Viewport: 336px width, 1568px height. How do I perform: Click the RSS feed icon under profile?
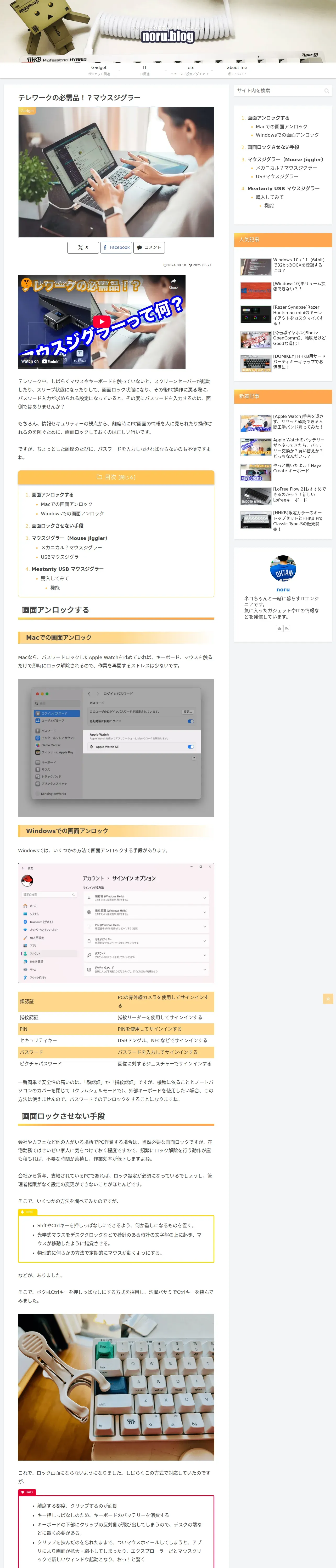point(287,628)
